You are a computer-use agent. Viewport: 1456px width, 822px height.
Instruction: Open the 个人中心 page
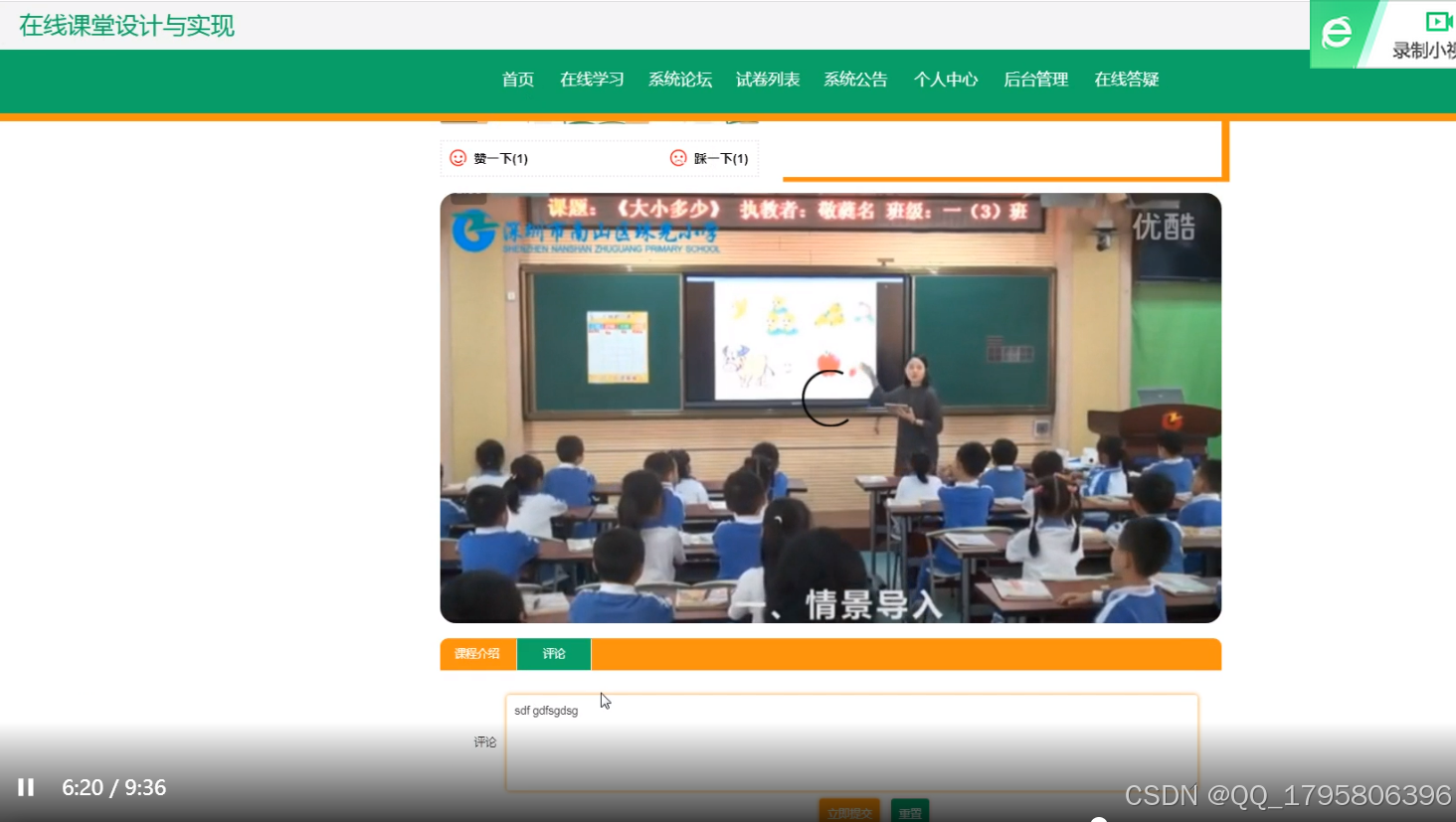946,80
